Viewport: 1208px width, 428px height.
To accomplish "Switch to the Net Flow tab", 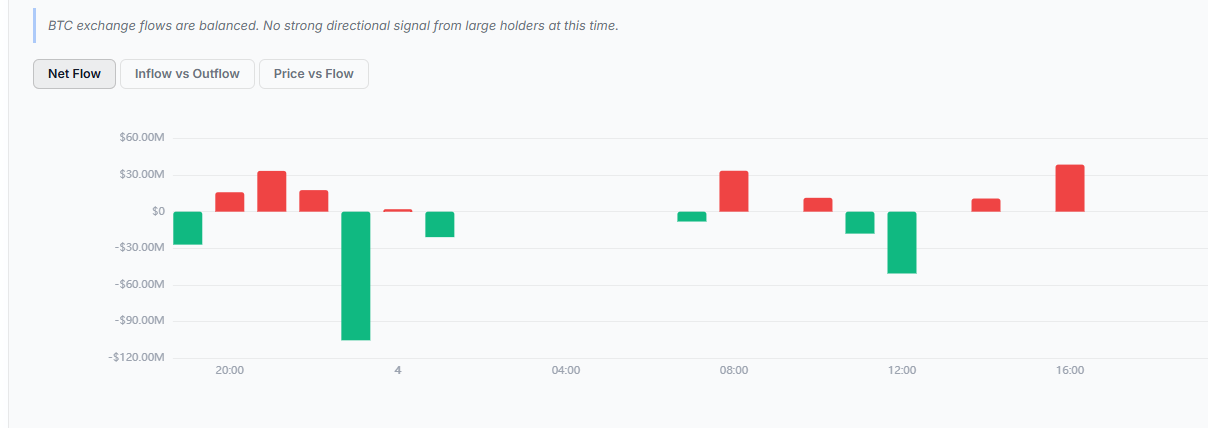I will click(74, 74).
